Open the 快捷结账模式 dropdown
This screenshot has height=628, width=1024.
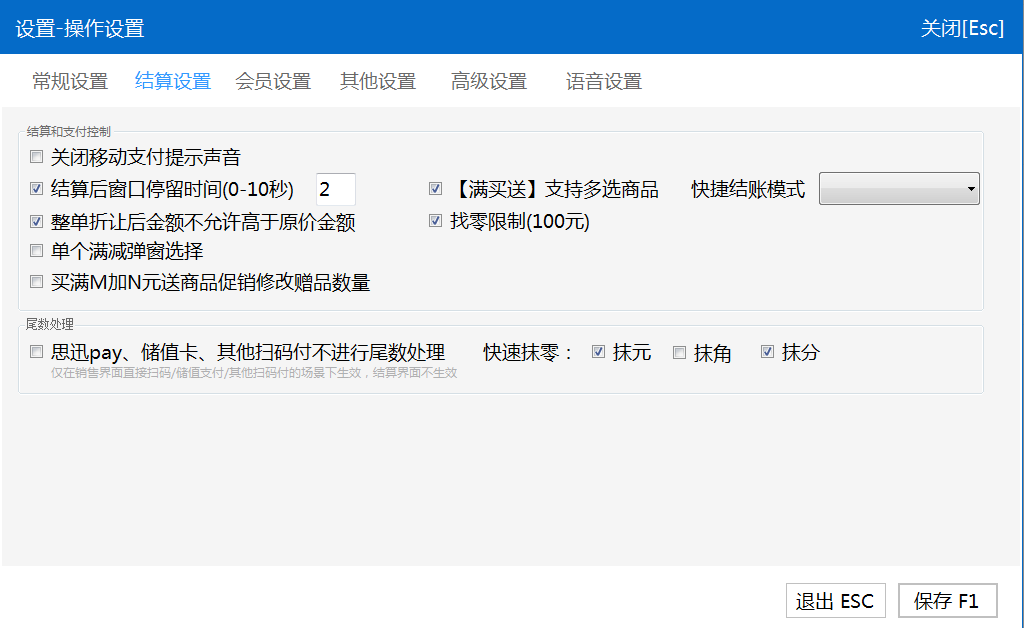tap(899, 188)
